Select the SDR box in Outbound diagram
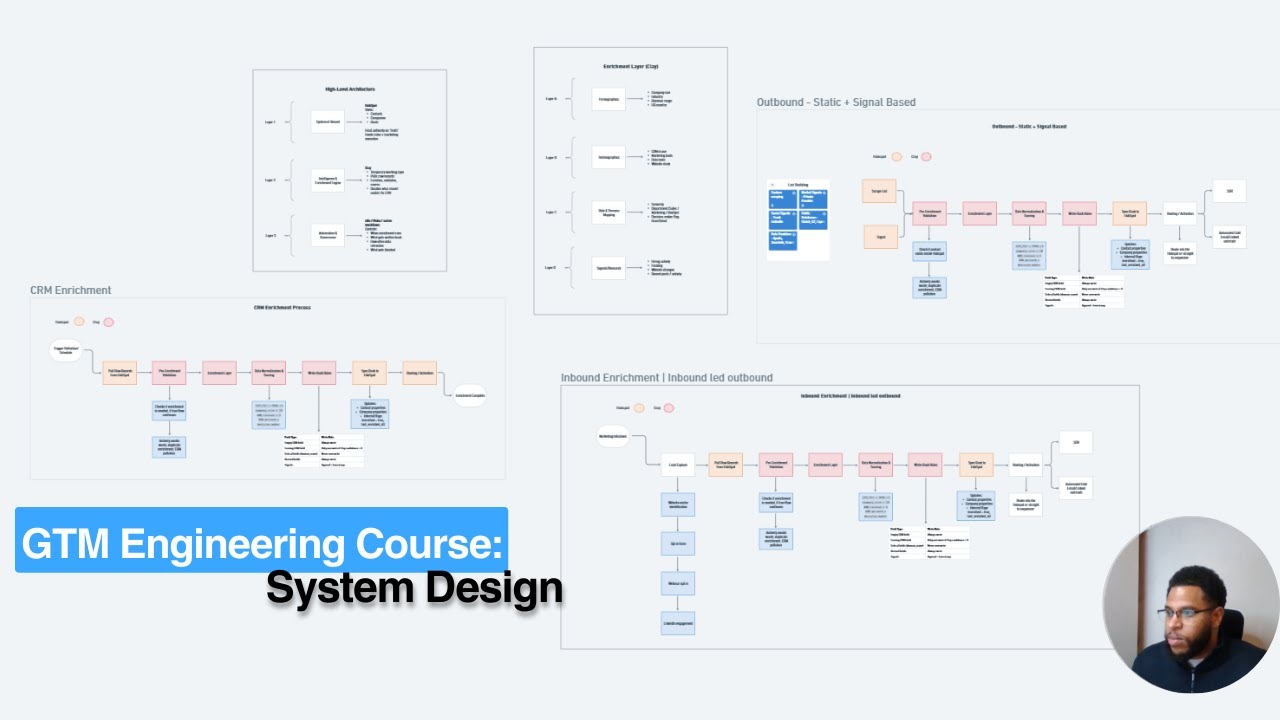Viewport: 1280px width, 720px height. click(x=1229, y=191)
